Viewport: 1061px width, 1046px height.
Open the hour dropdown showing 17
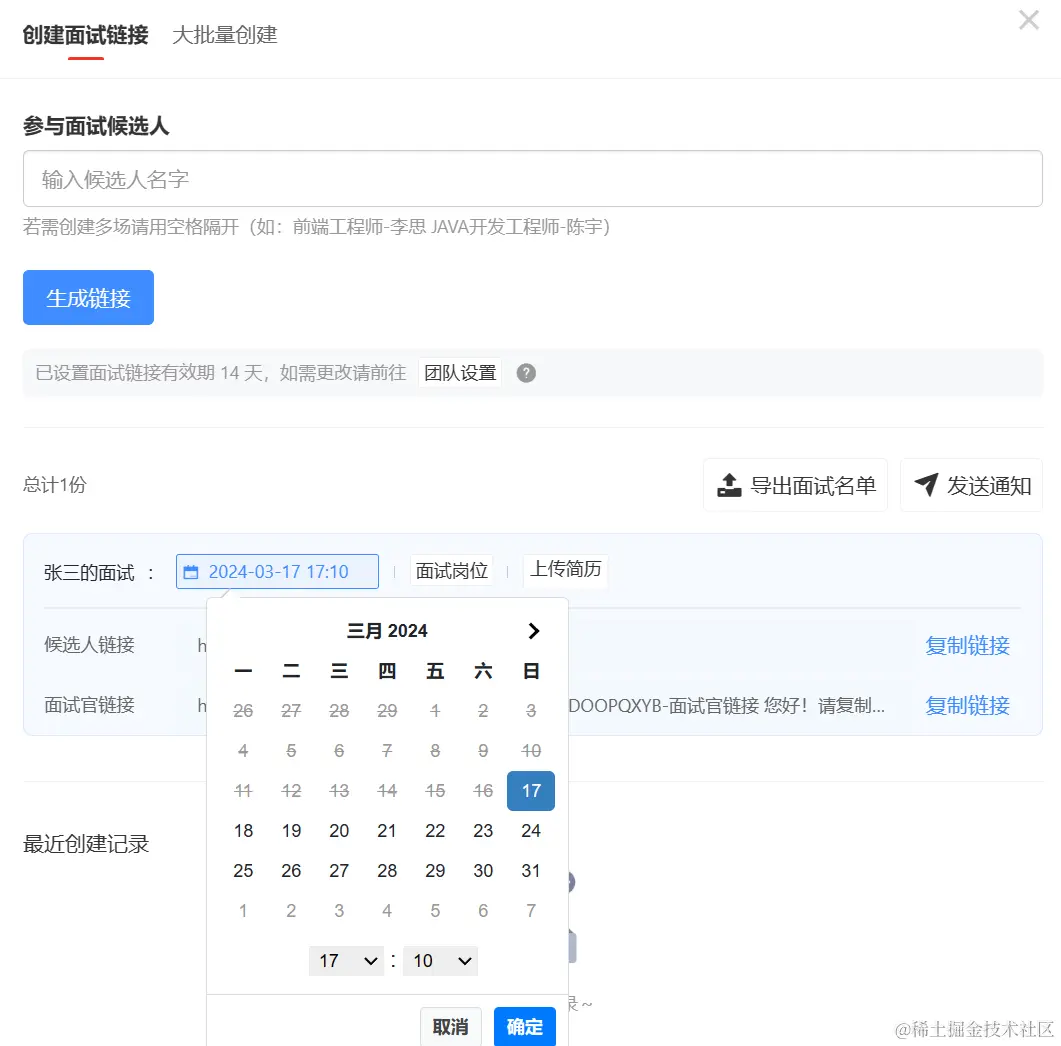point(346,961)
